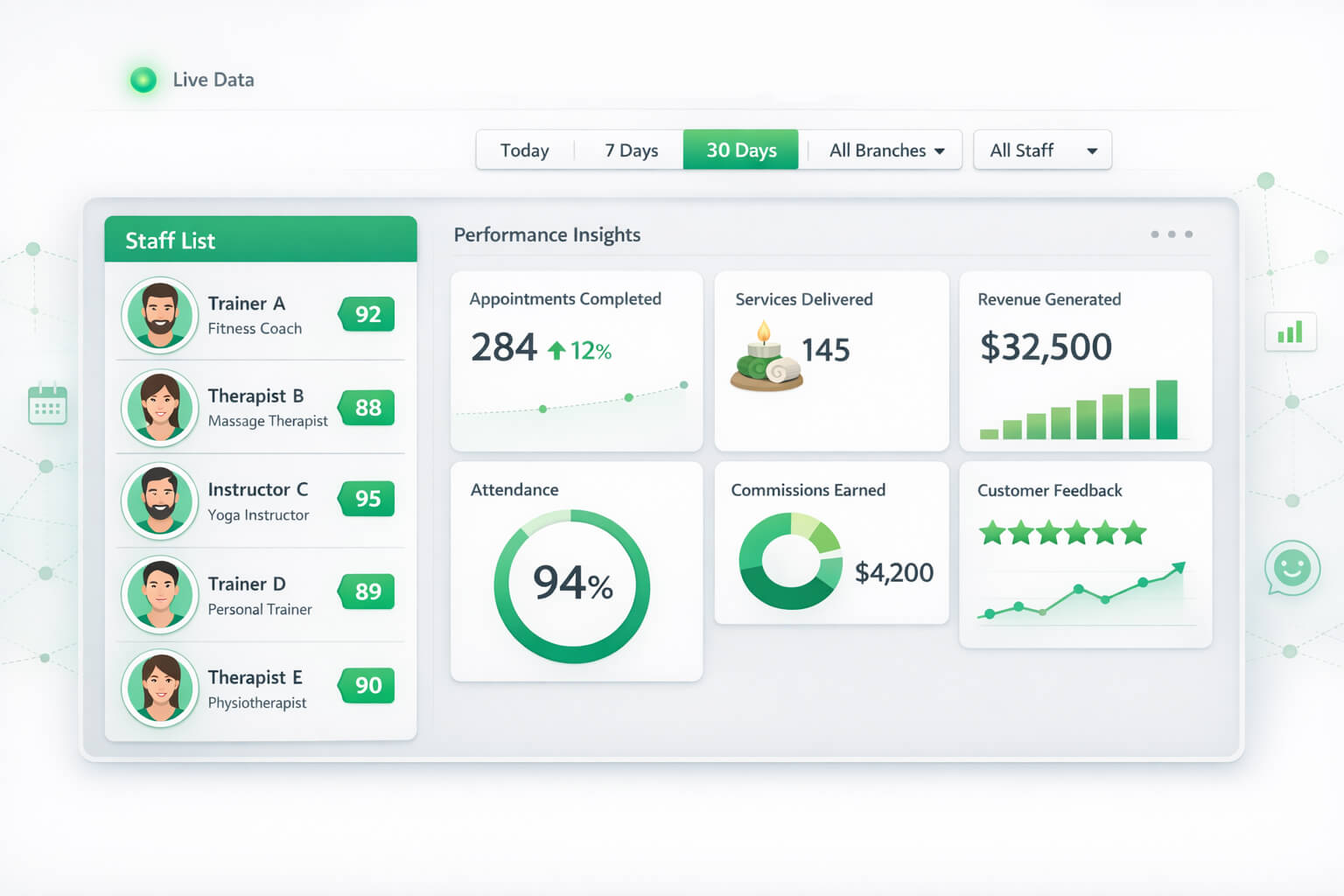Click the Attendance 94% progress ring
The image size is (1344, 896).
click(x=572, y=585)
